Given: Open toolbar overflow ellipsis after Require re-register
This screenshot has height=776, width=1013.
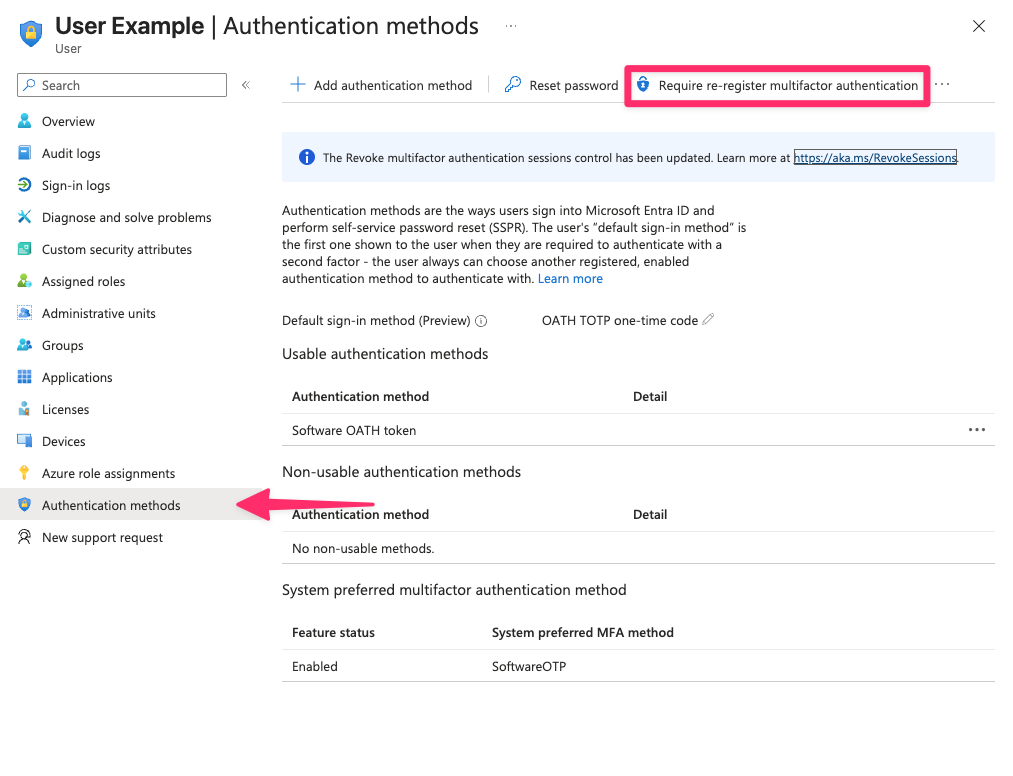Looking at the screenshot, I should pos(942,84).
